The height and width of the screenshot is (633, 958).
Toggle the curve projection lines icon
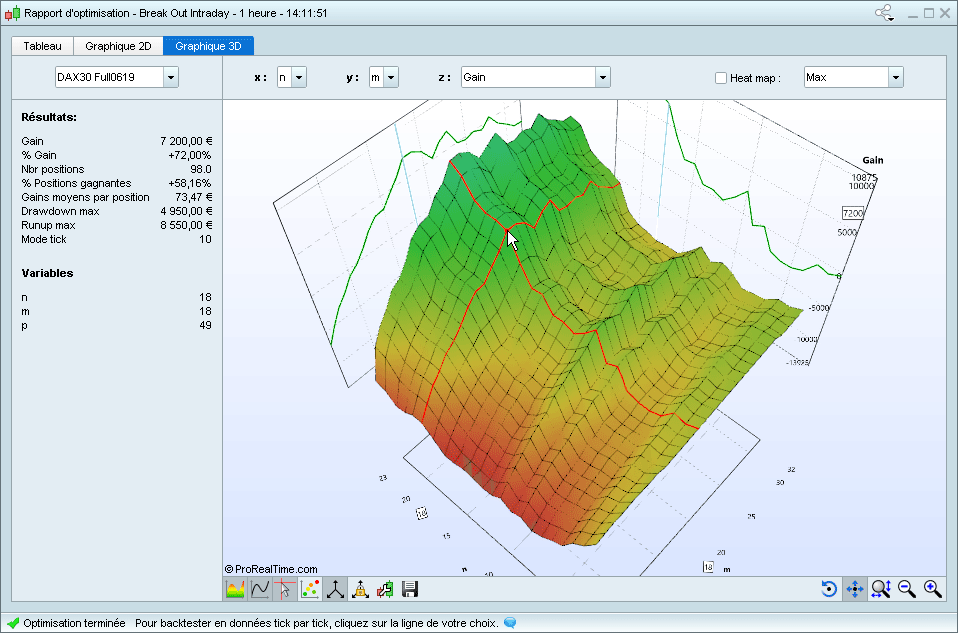pos(260,589)
